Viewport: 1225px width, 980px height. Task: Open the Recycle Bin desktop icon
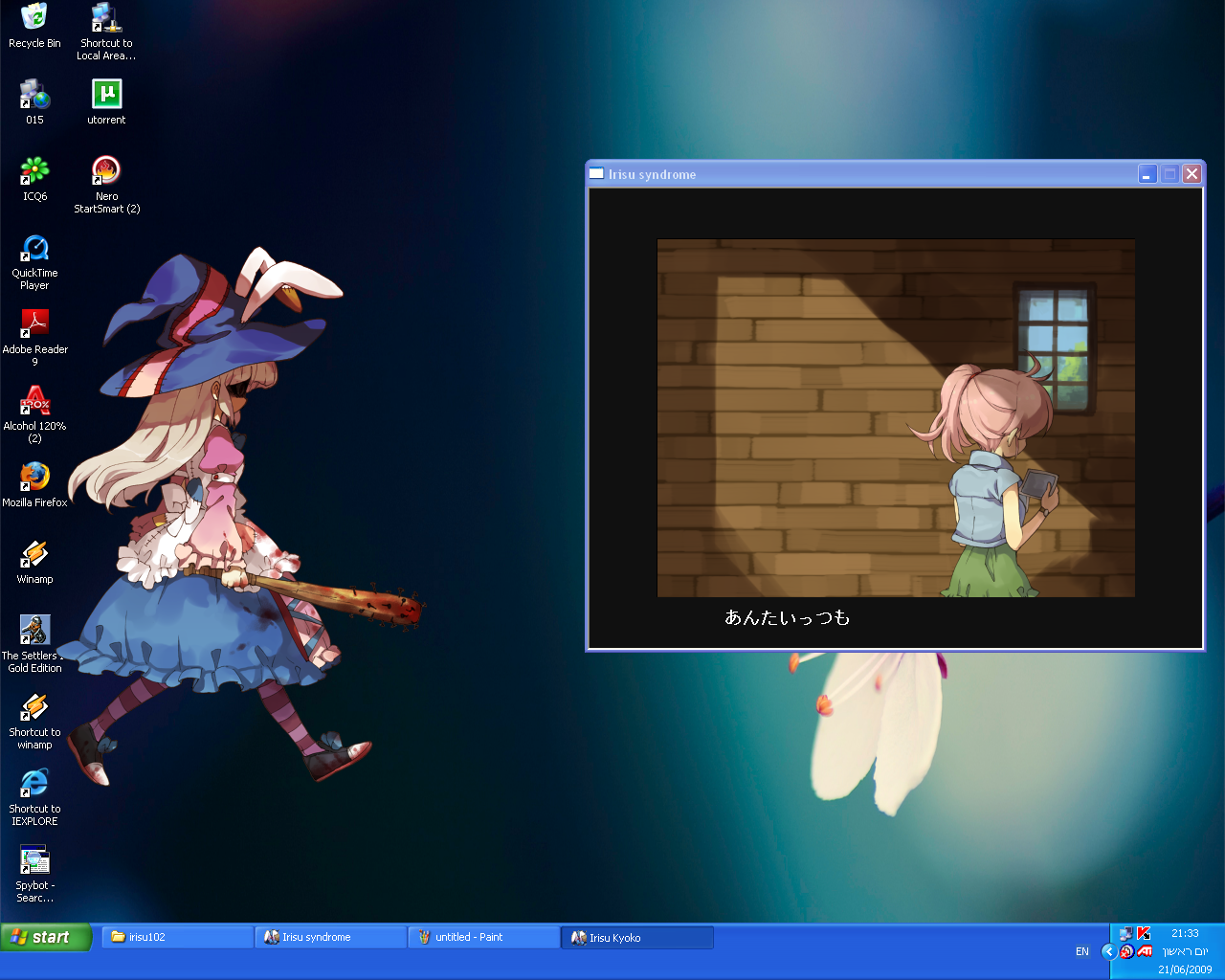[x=34, y=27]
